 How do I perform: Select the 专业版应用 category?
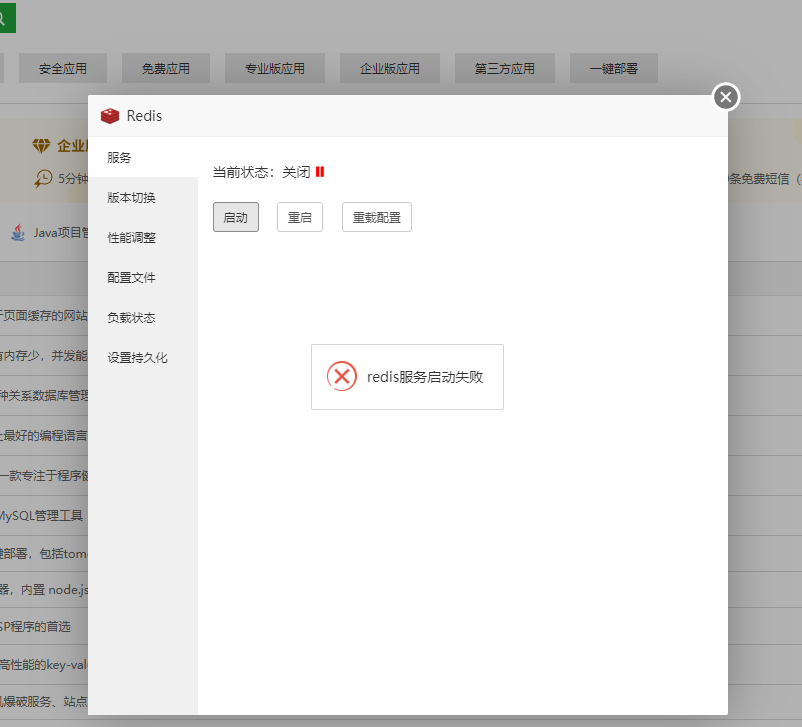tap(275, 68)
